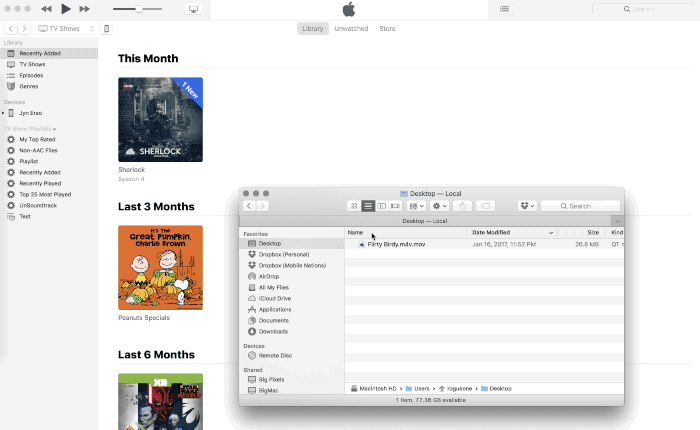700x430 pixels.
Task: Open iCloud Drive in Finder sidebar
Action: (x=292, y=298)
